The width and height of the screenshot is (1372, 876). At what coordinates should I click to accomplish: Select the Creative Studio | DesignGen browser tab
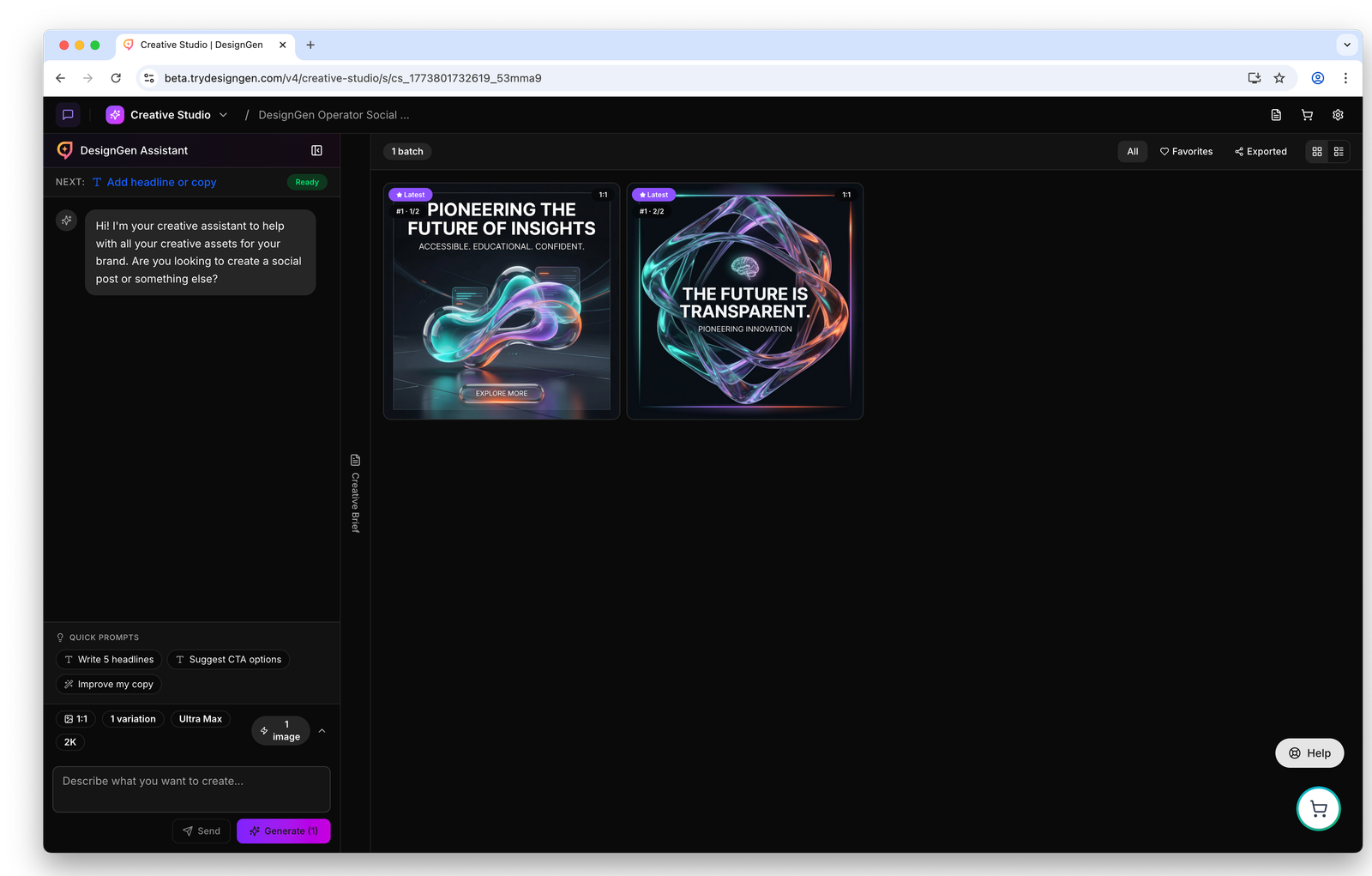point(205,45)
